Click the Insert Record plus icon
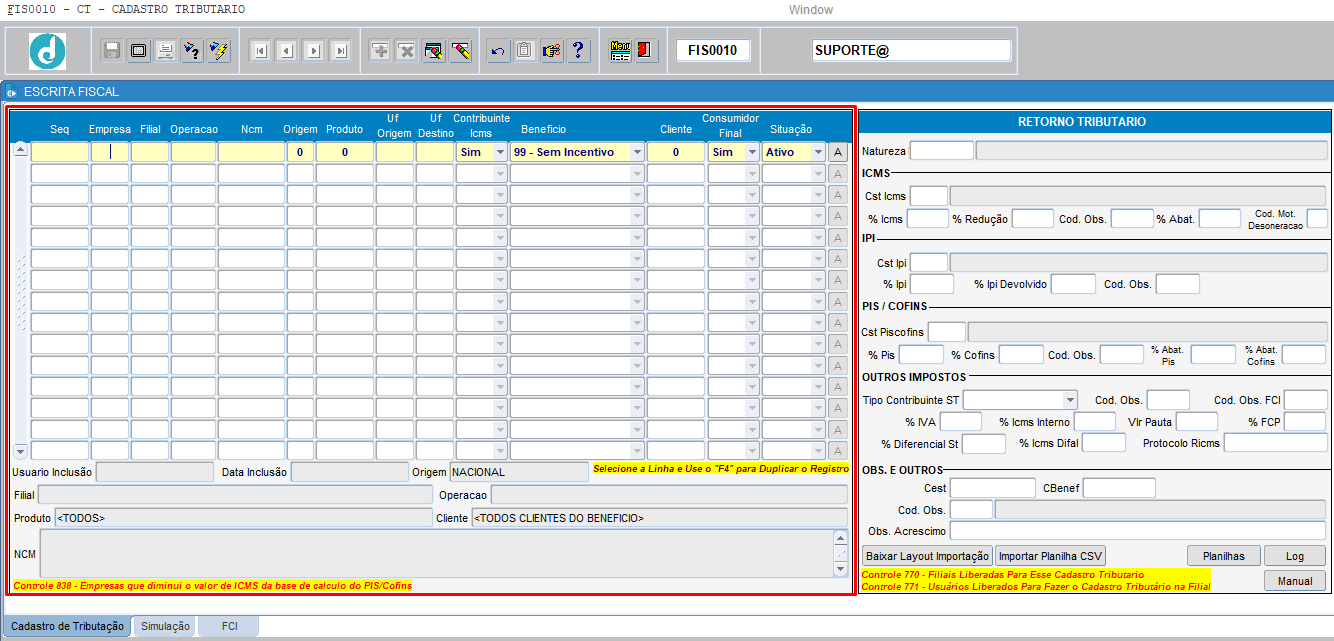The height and width of the screenshot is (641, 1334). (380, 51)
